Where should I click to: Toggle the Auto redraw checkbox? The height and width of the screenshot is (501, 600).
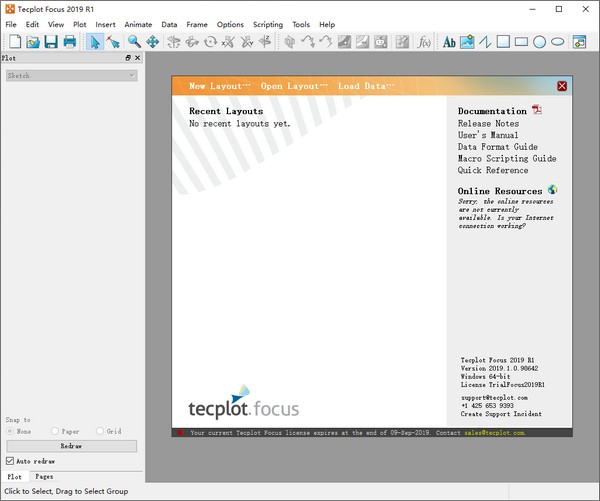[10, 461]
